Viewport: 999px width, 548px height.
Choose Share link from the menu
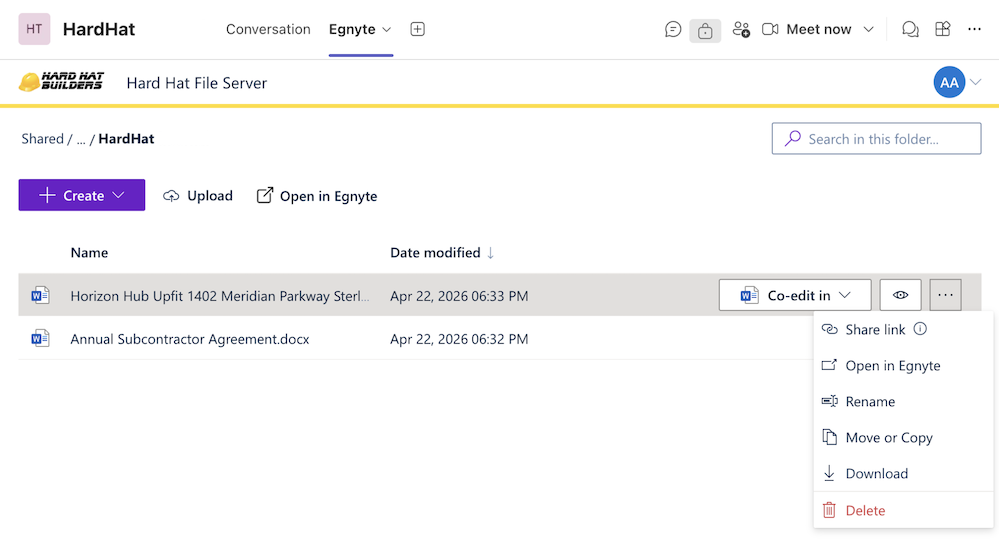tap(875, 329)
